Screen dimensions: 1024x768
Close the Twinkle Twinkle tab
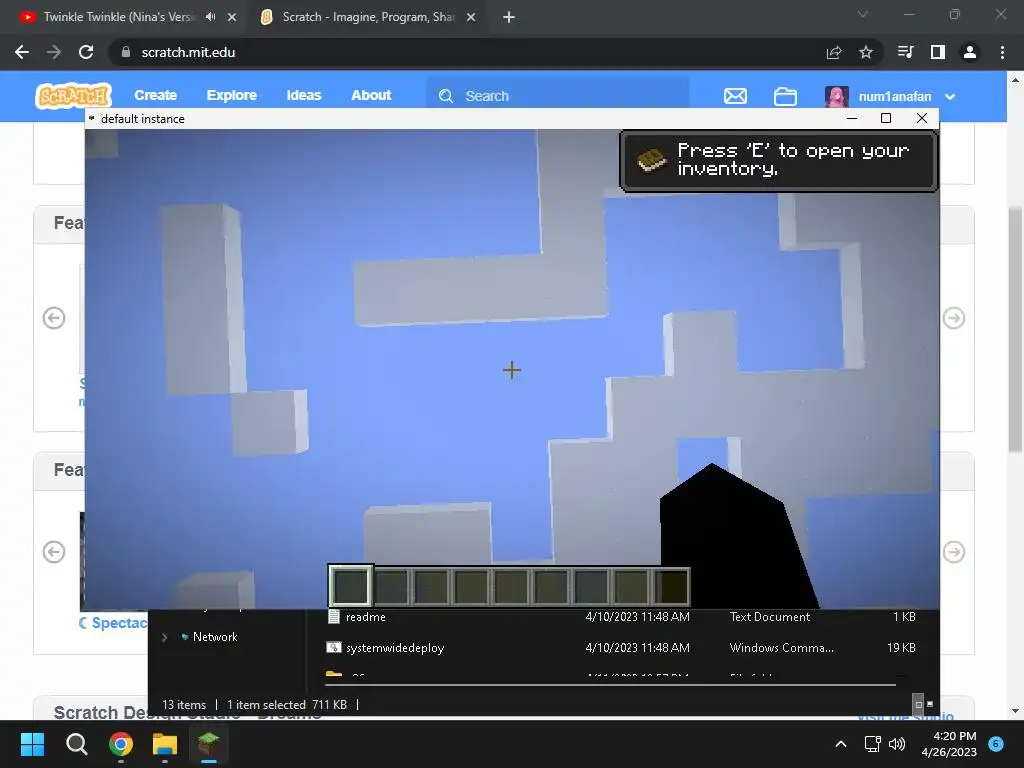pyautogui.click(x=232, y=17)
